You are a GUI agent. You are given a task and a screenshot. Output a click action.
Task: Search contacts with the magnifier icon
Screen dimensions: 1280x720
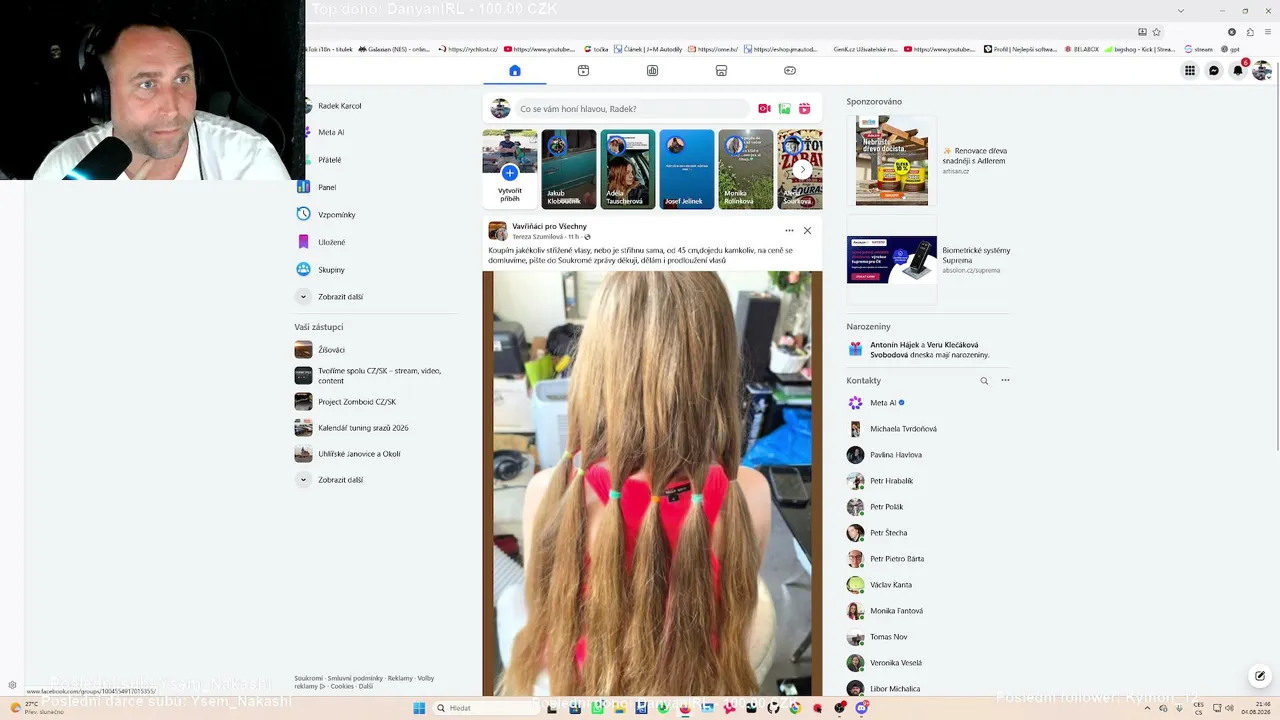[984, 381]
